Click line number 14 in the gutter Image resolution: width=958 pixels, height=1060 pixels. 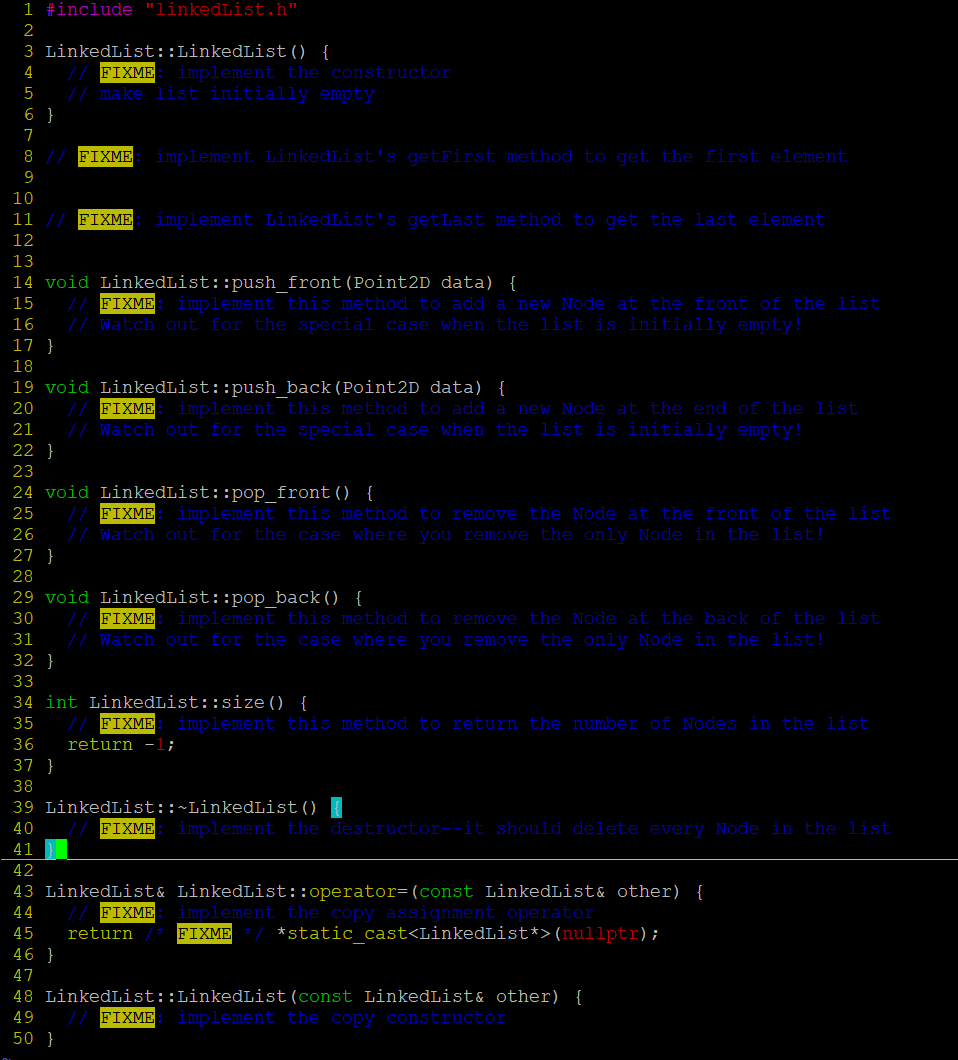[x=22, y=282]
